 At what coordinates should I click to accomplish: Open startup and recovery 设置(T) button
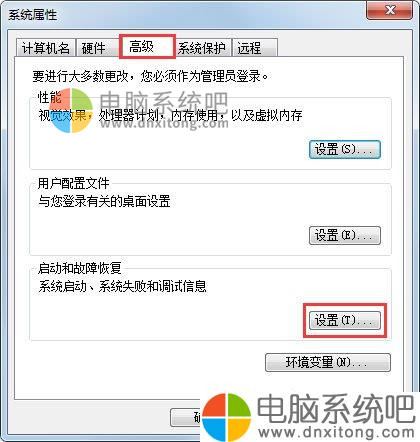[344, 320]
